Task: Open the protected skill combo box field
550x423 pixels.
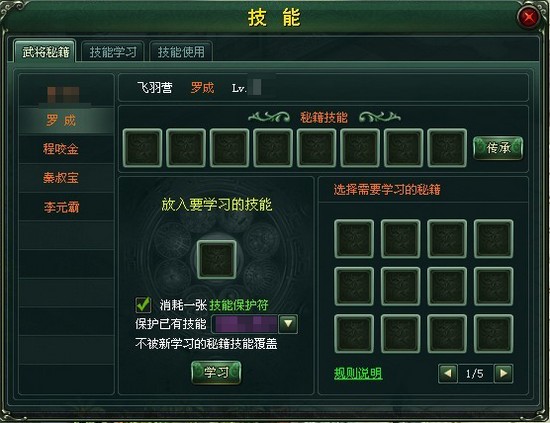Action: point(255,323)
